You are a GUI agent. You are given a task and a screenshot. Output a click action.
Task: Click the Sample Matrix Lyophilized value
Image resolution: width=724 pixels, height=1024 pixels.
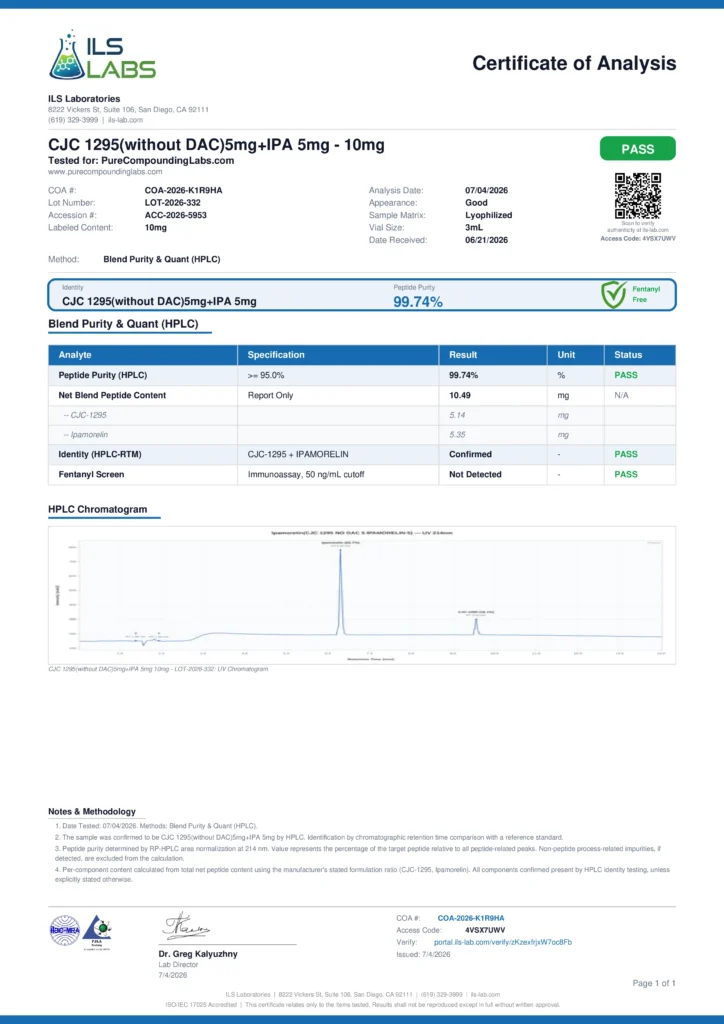click(x=488, y=215)
